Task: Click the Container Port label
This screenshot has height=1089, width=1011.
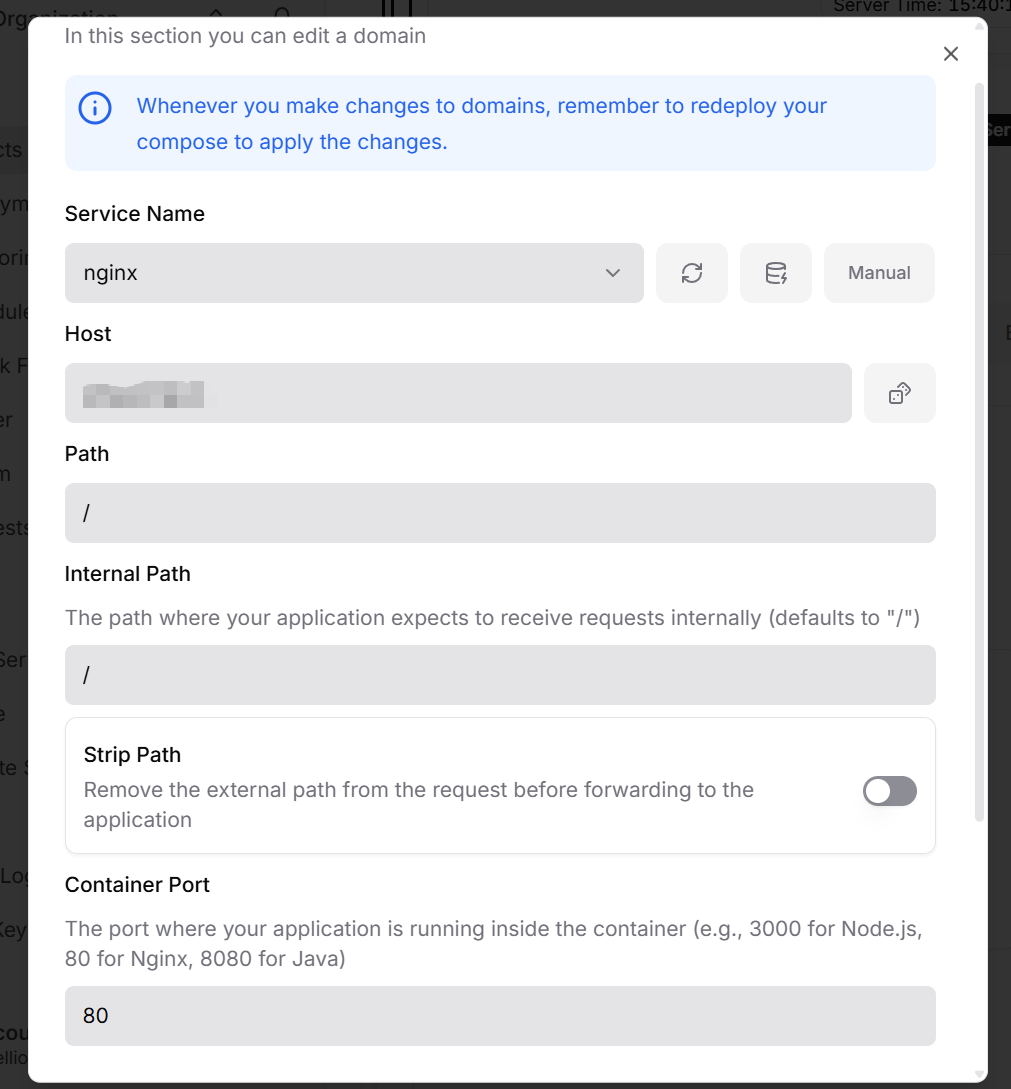Action: tap(137, 885)
